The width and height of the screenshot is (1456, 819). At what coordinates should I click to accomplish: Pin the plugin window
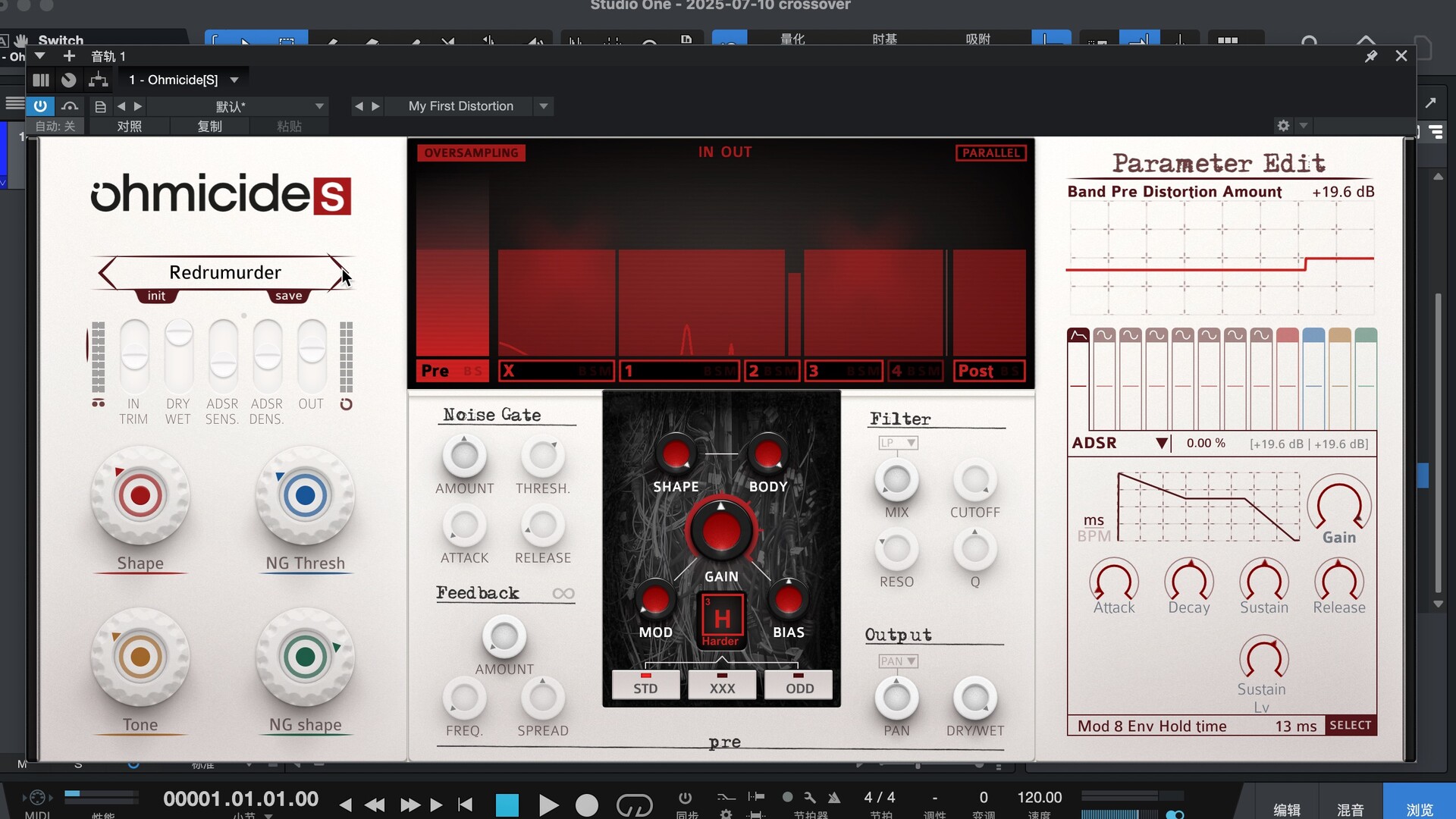(x=1371, y=56)
